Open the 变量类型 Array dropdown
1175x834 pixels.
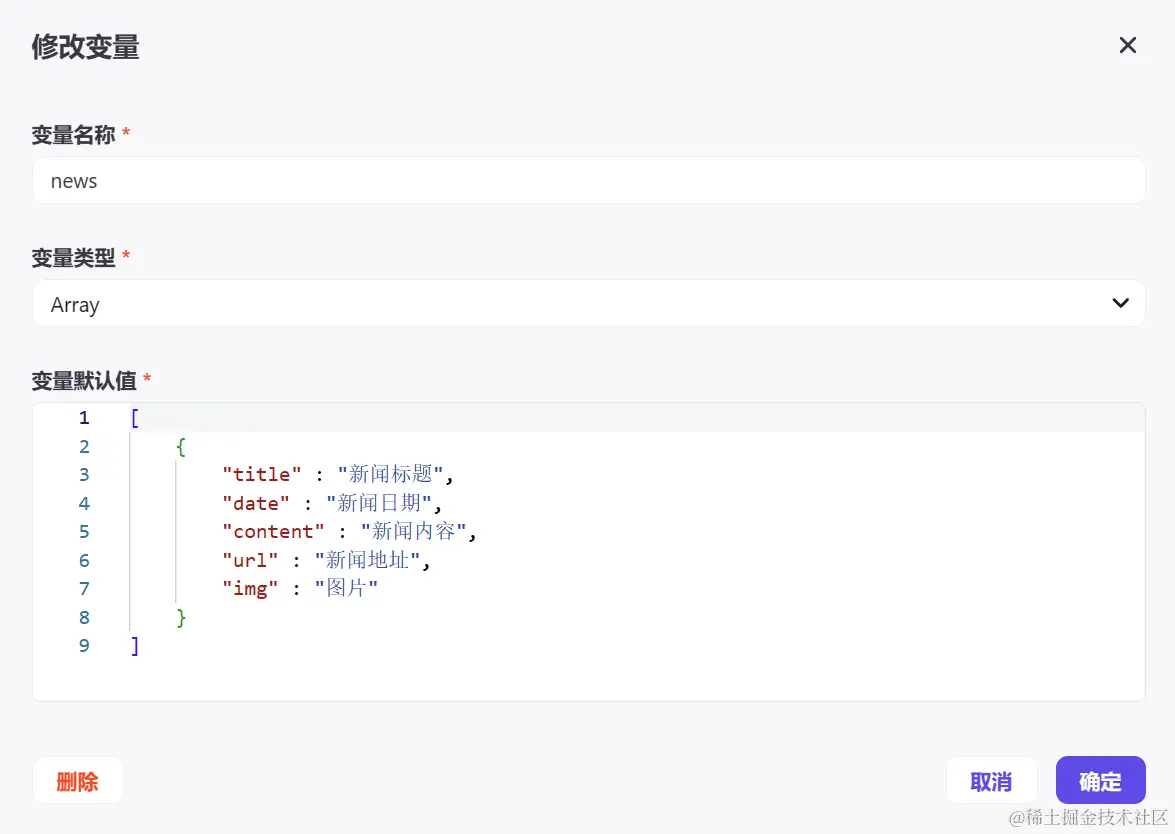[588, 304]
